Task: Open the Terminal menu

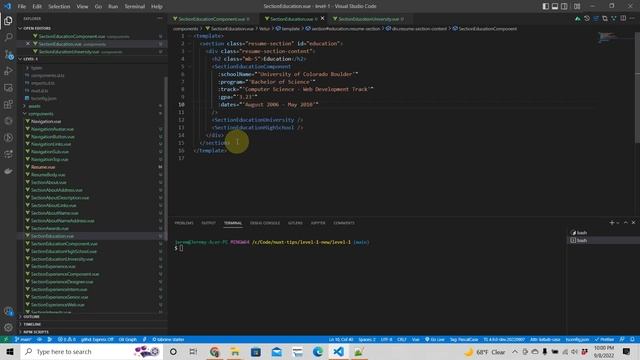Action: [x=135, y=6]
